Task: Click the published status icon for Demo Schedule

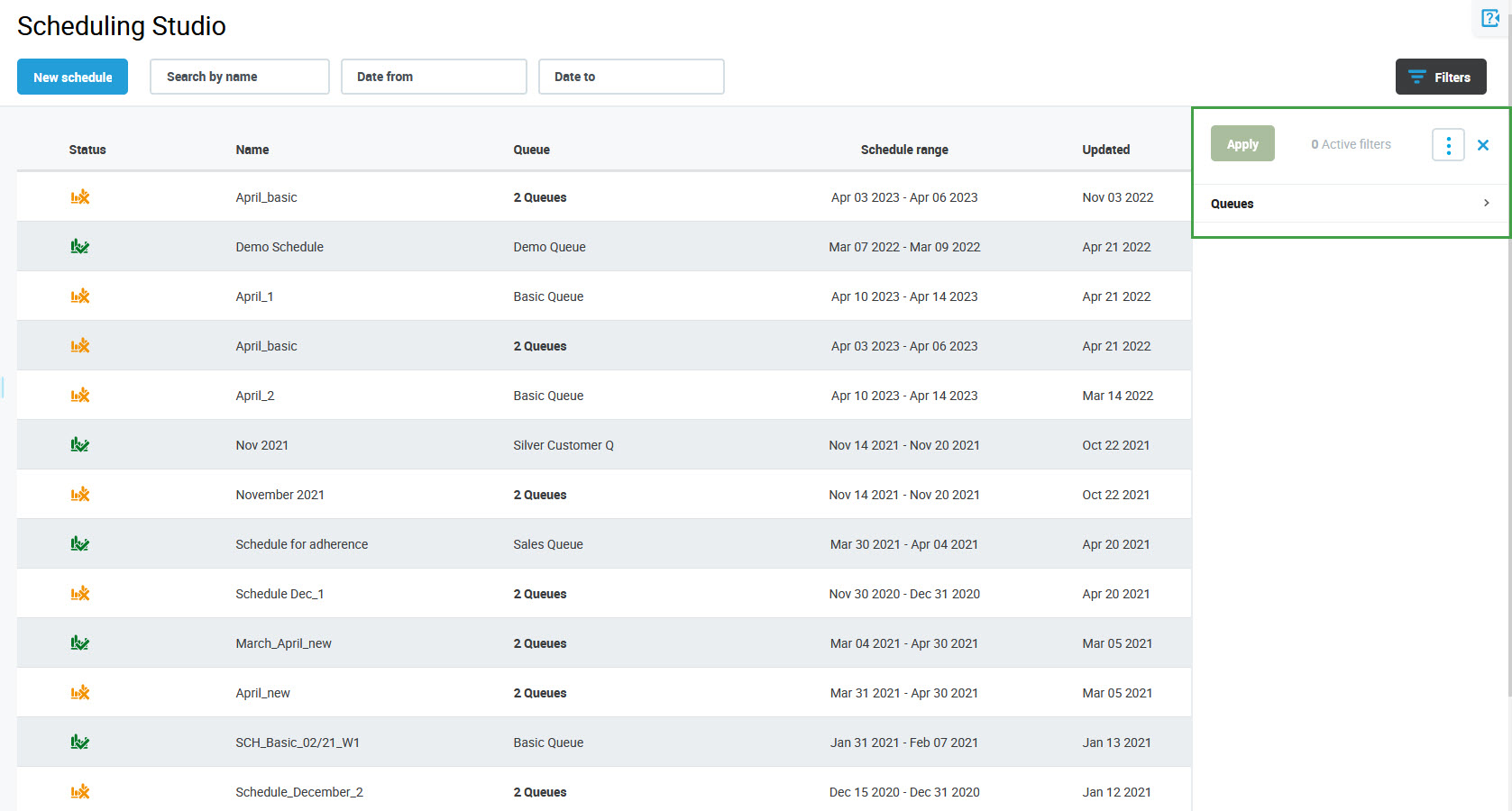Action: tap(80, 247)
